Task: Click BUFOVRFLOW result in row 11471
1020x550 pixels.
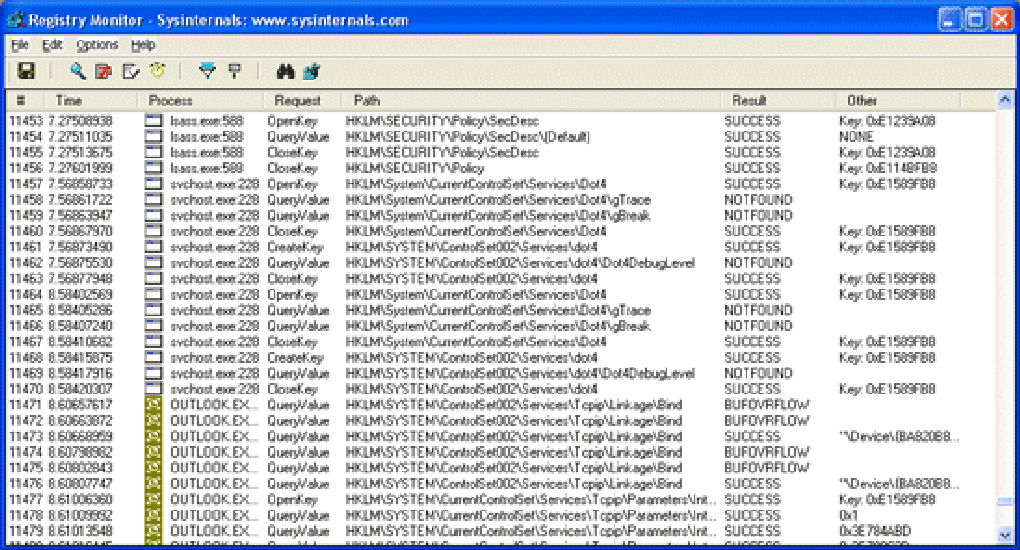Action: 767,405
